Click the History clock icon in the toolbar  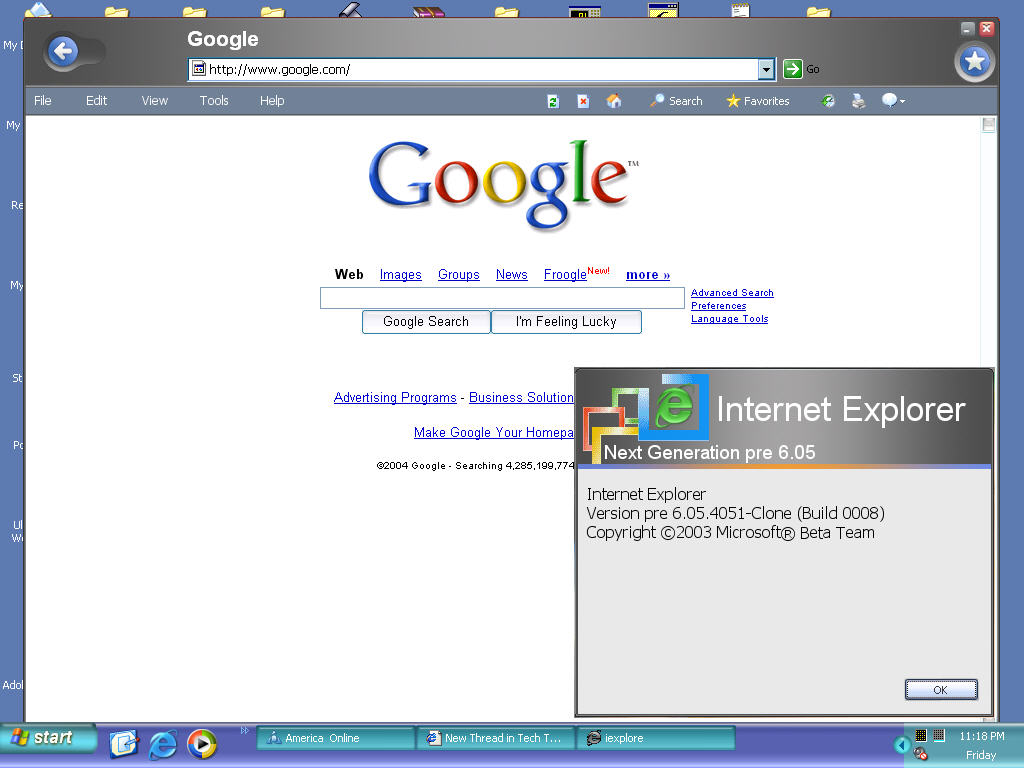pos(828,101)
